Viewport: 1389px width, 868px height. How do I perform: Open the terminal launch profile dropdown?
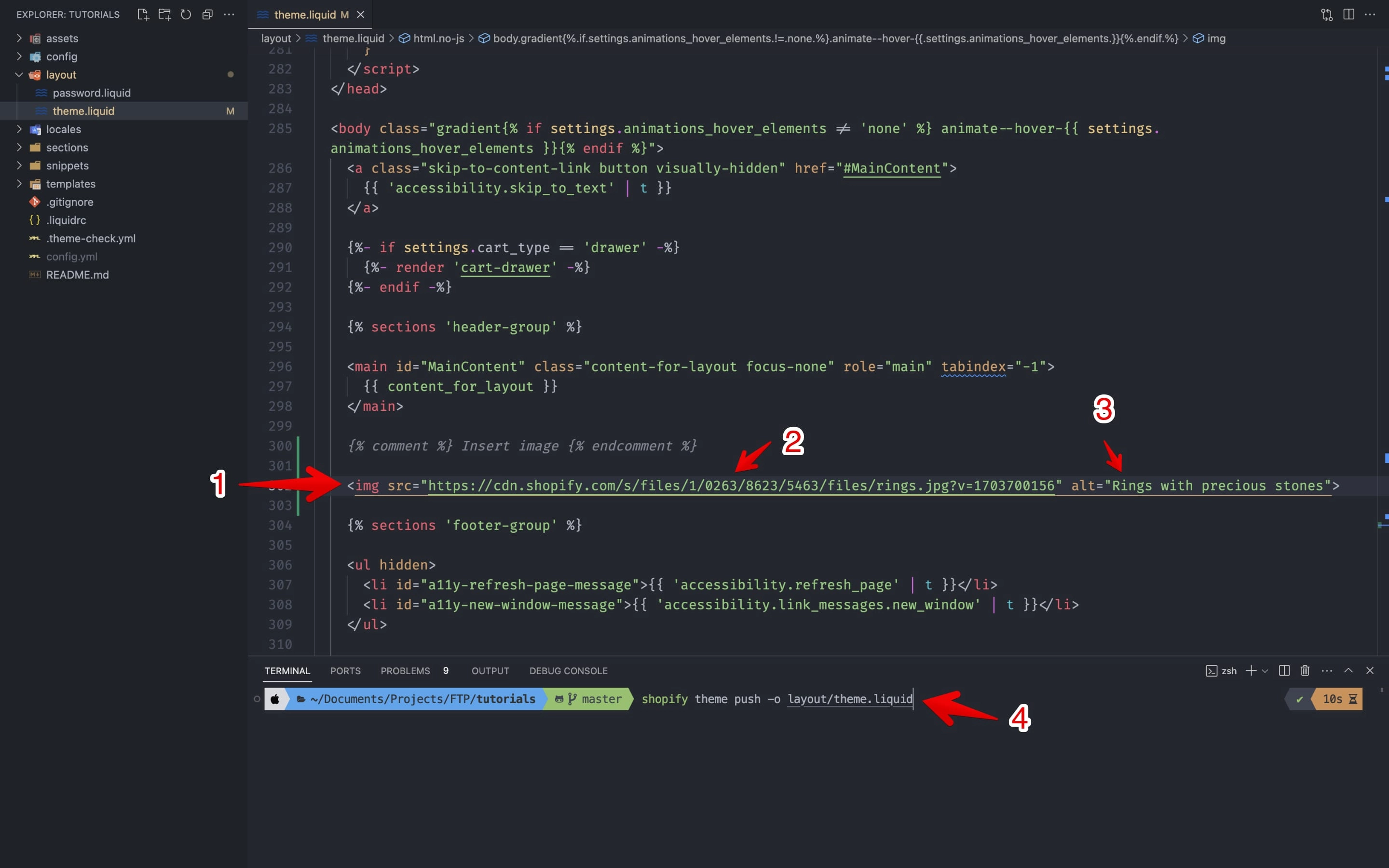click(x=1265, y=670)
